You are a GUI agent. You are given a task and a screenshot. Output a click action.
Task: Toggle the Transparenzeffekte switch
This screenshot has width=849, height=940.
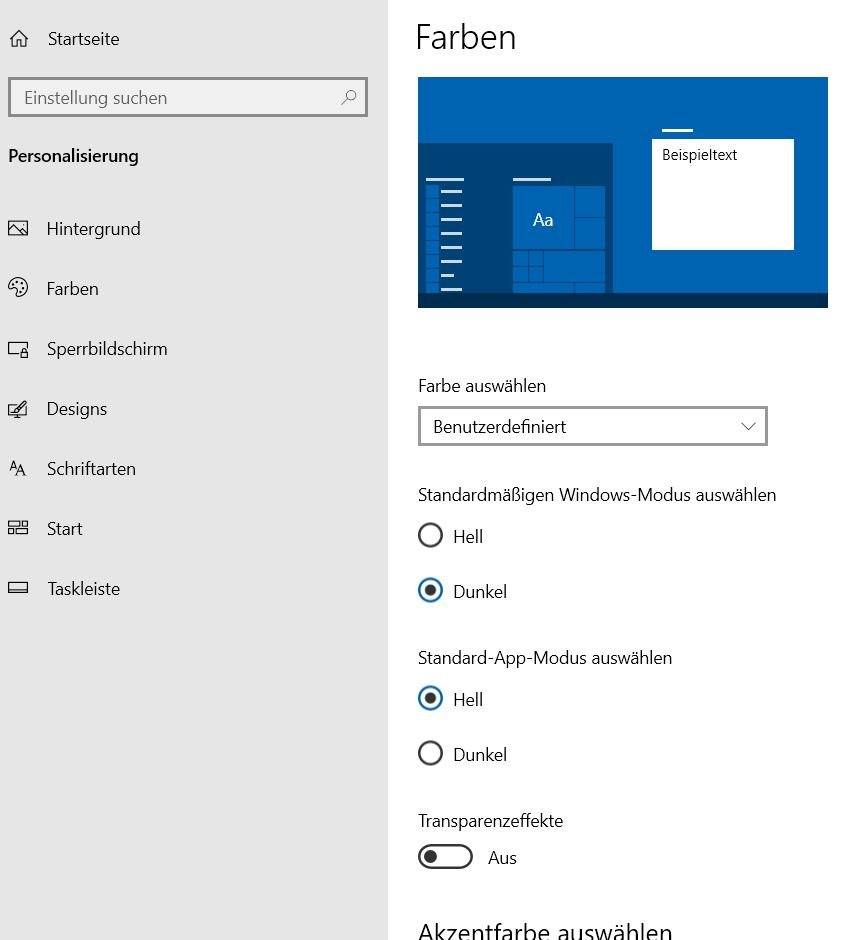(x=445, y=857)
